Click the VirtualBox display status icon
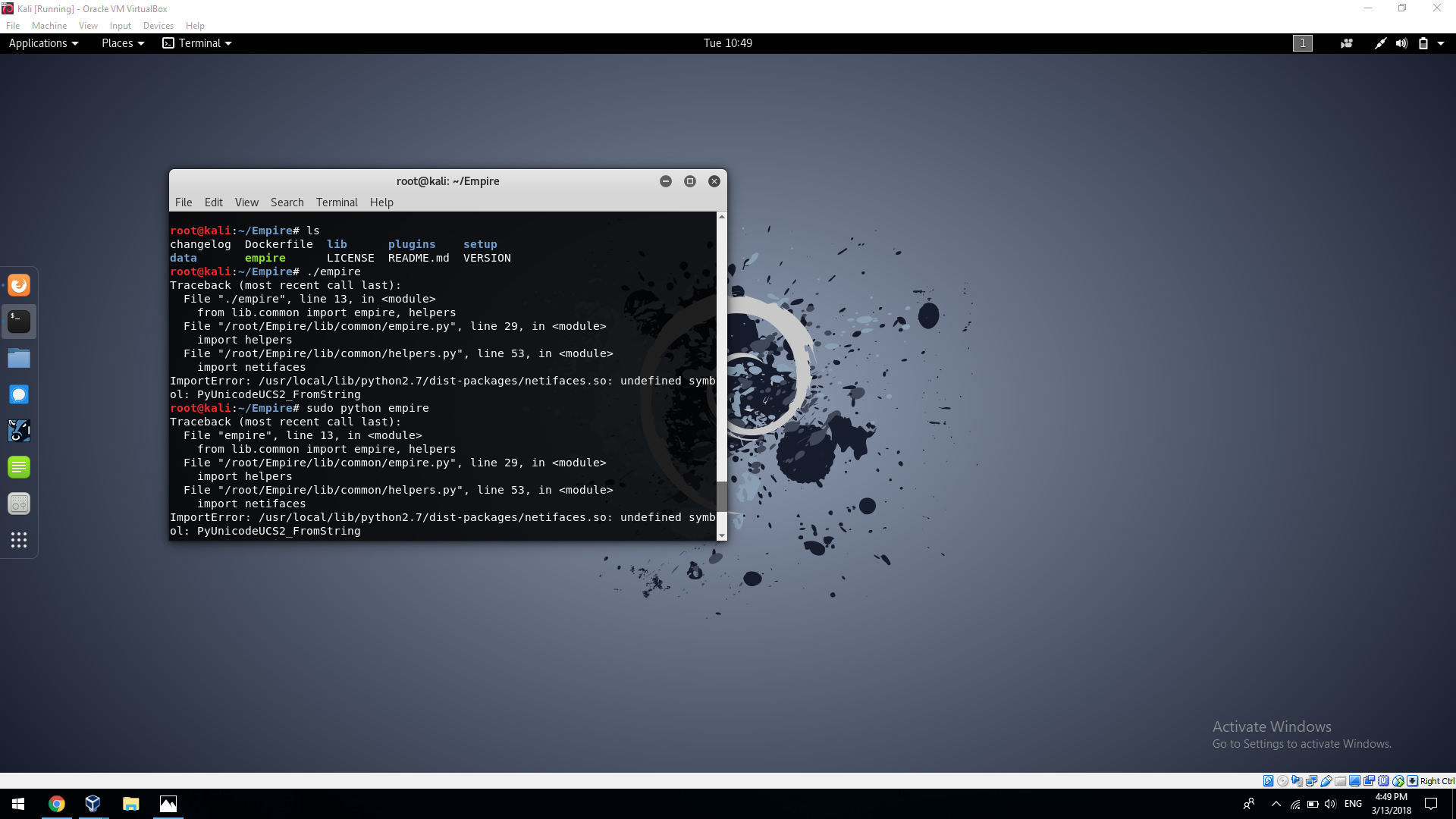The width and height of the screenshot is (1456, 819). (1354, 781)
